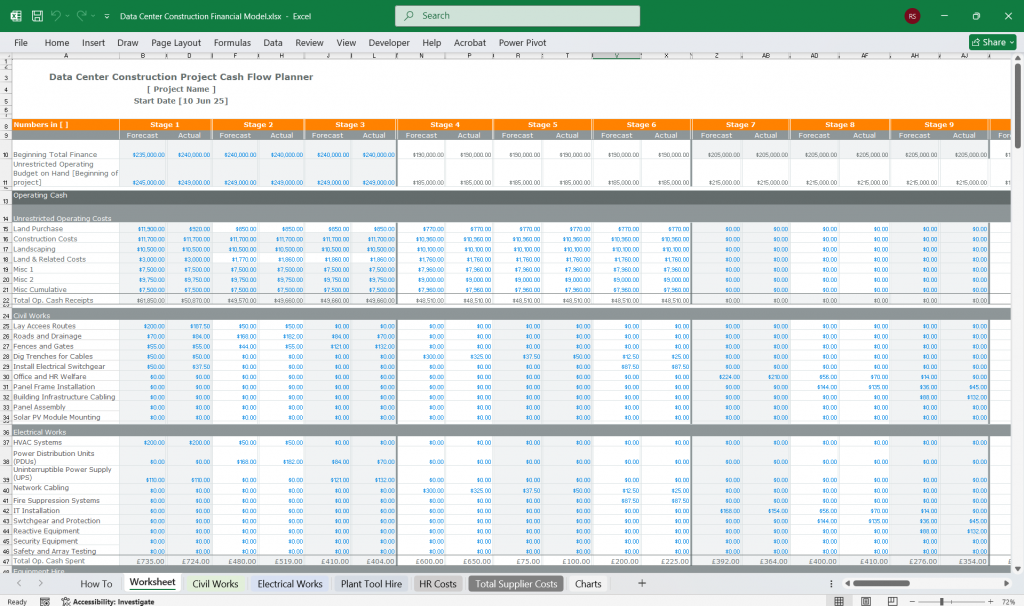The width and height of the screenshot is (1024, 606).
Task: Redo the last action
Action: 80,15
